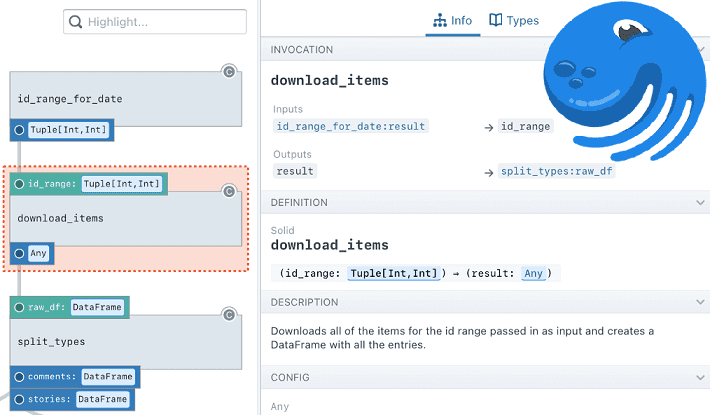Open the split_types:raw_df output link
710x415 pixels.
tap(556, 171)
